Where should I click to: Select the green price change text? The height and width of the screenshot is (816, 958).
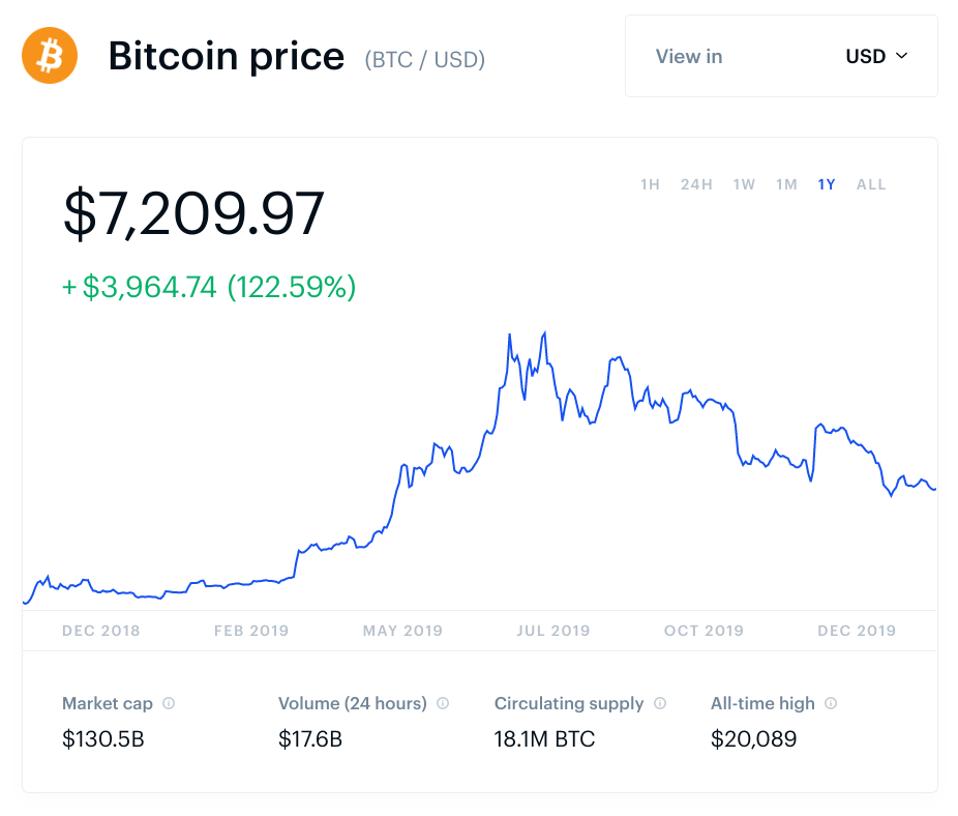point(207,289)
